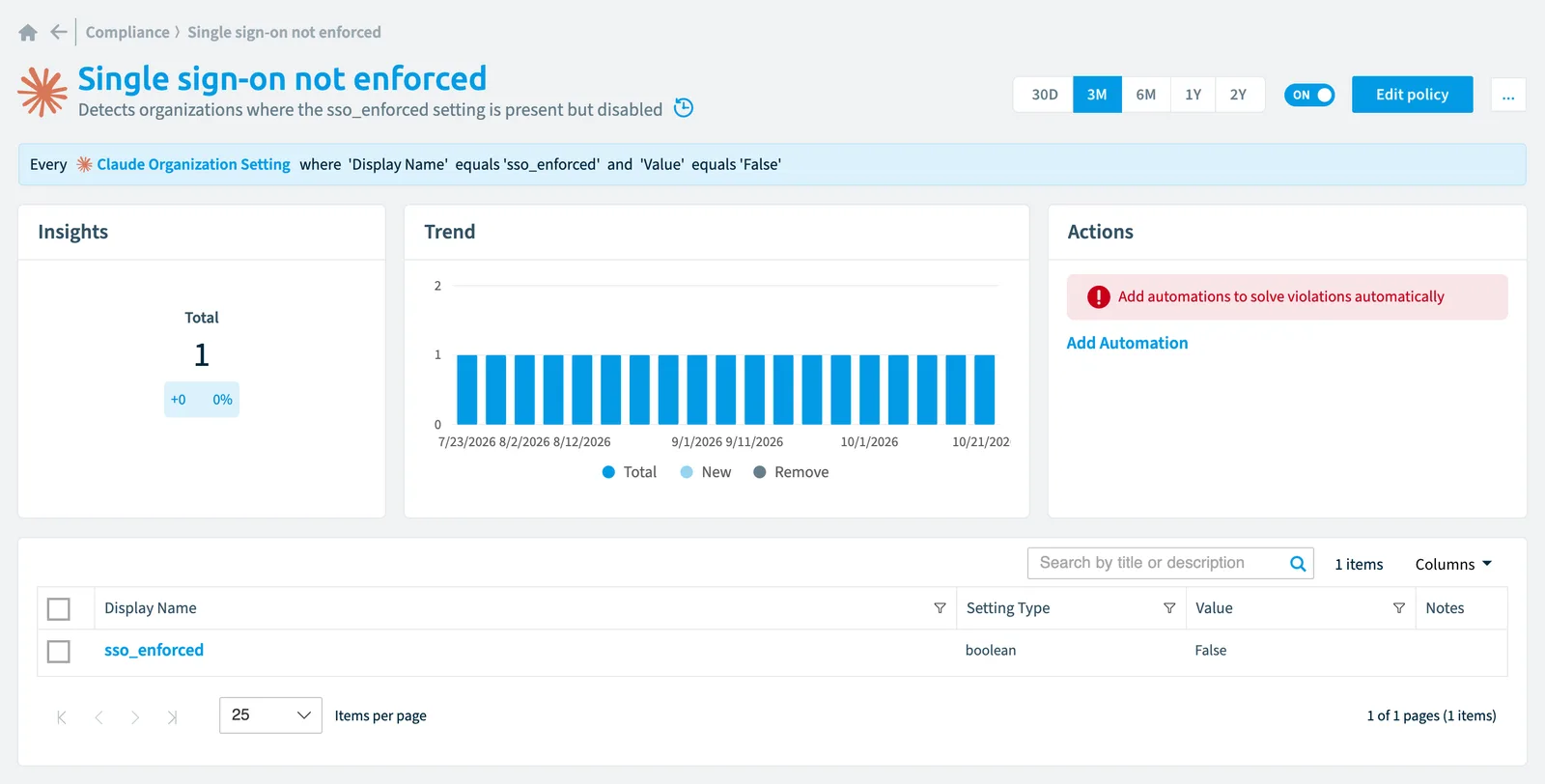Screen dimensions: 1545x784
Task: Open the Columns dropdown
Action: [x=1453, y=564]
